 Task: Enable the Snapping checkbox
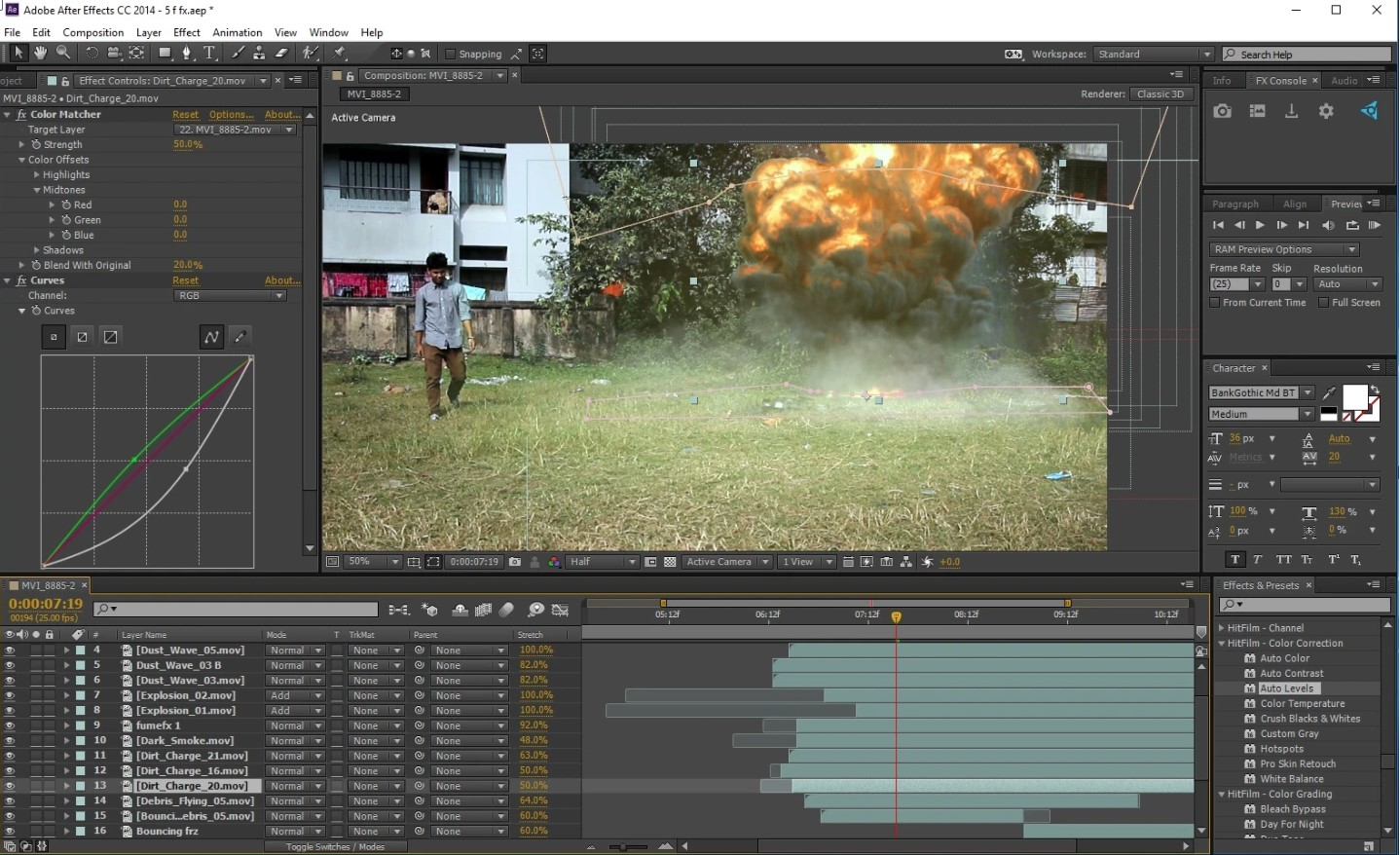[450, 55]
